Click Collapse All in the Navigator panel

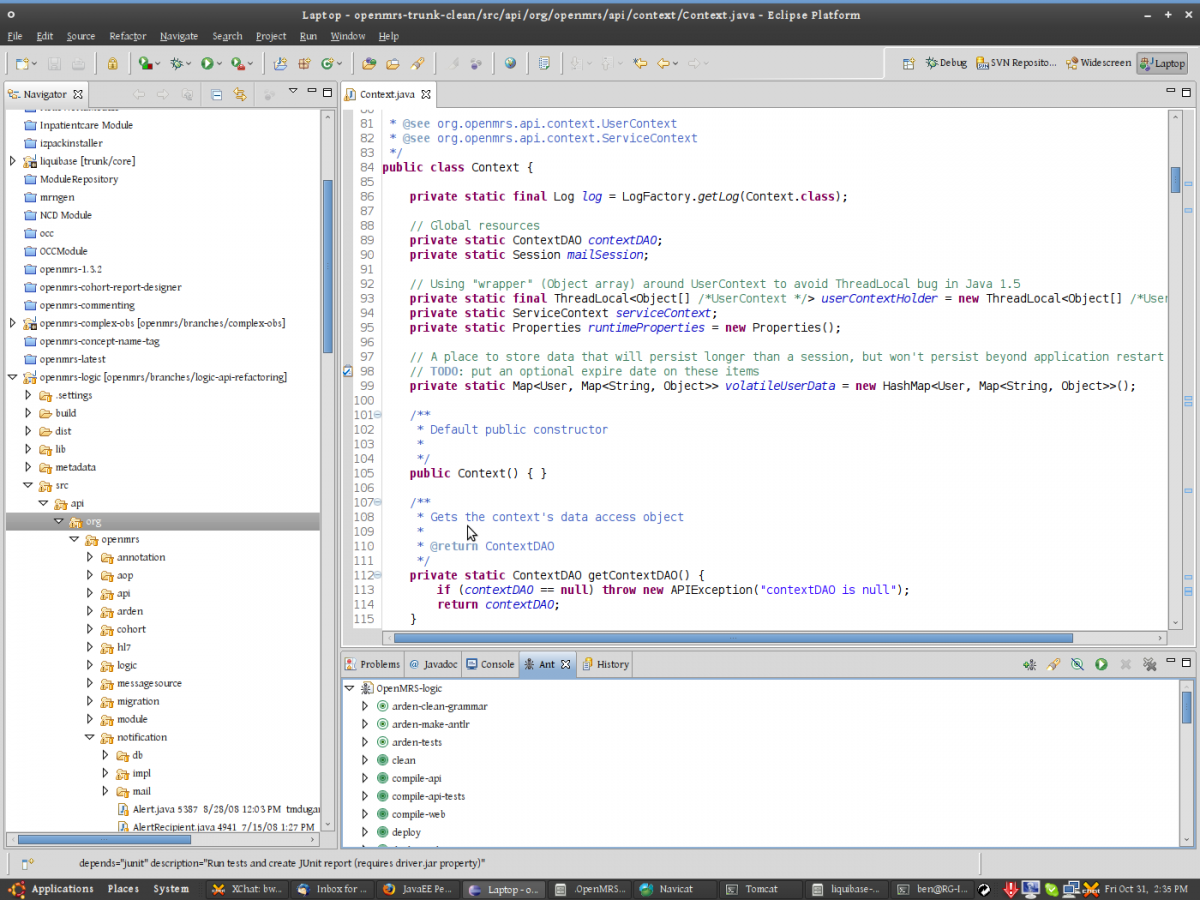pos(216,94)
